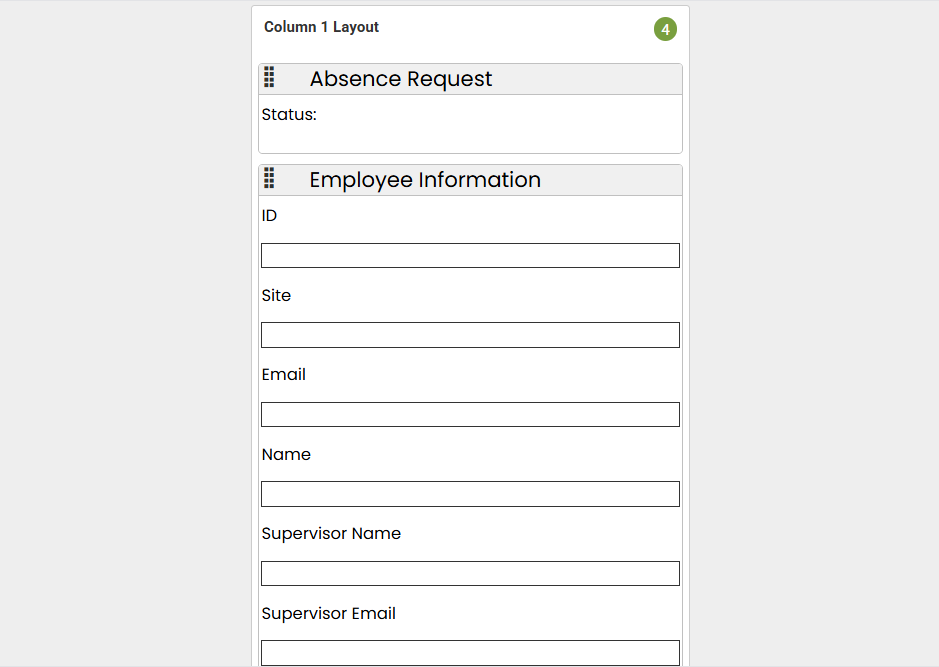939x667 pixels.
Task: Click inside the Supervisor Name input field
Action: 469,573
